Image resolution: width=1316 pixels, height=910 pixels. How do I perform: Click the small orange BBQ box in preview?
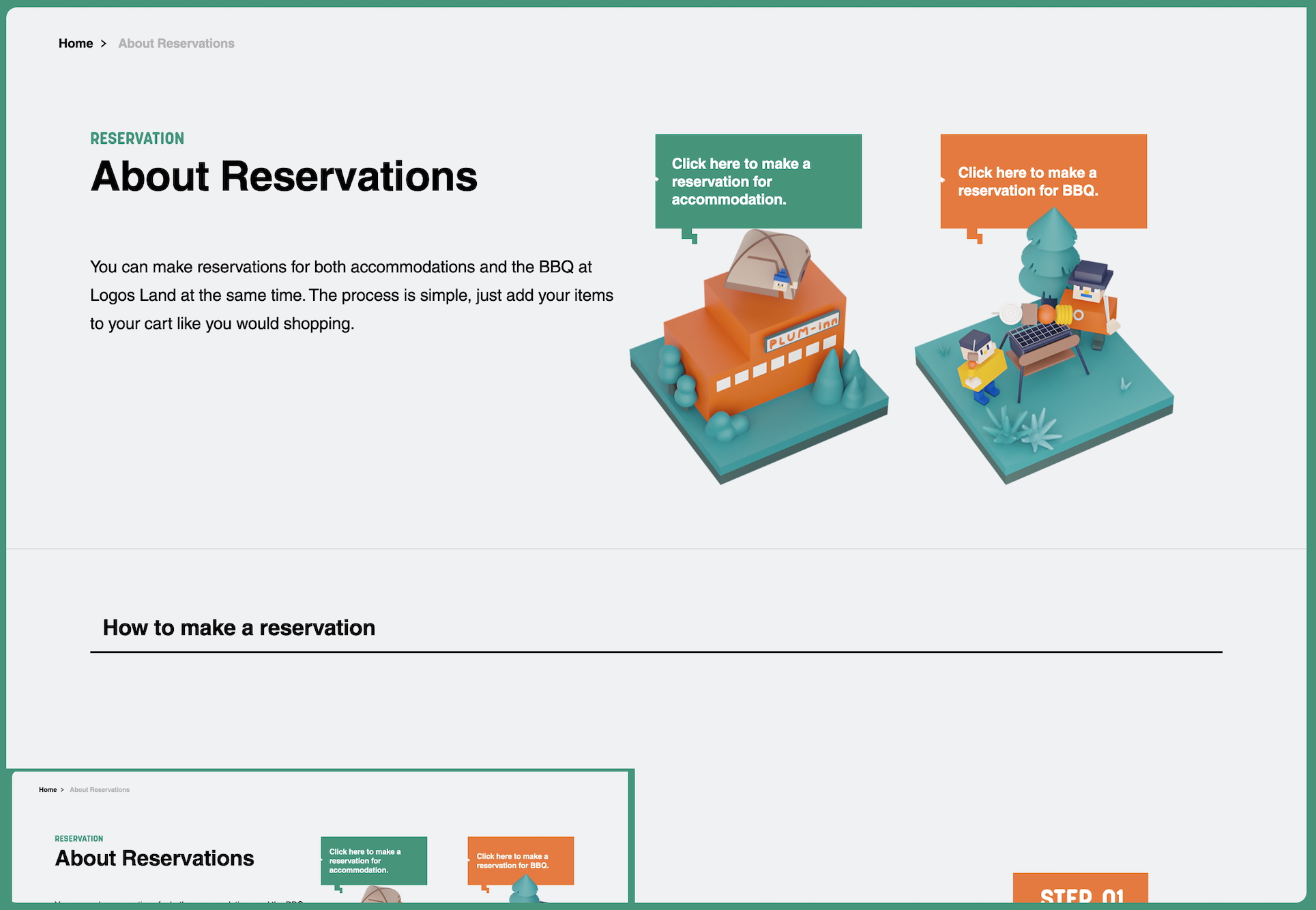point(520,861)
